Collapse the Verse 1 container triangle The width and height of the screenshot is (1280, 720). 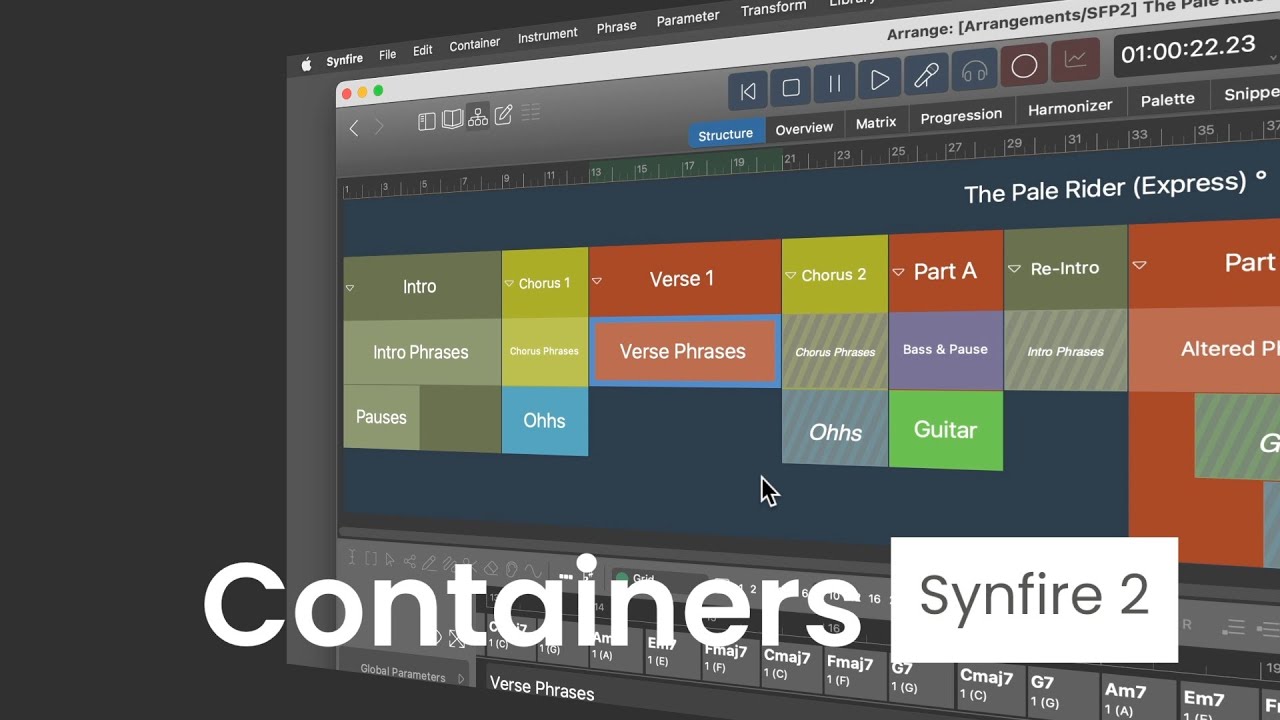[597, 281]
